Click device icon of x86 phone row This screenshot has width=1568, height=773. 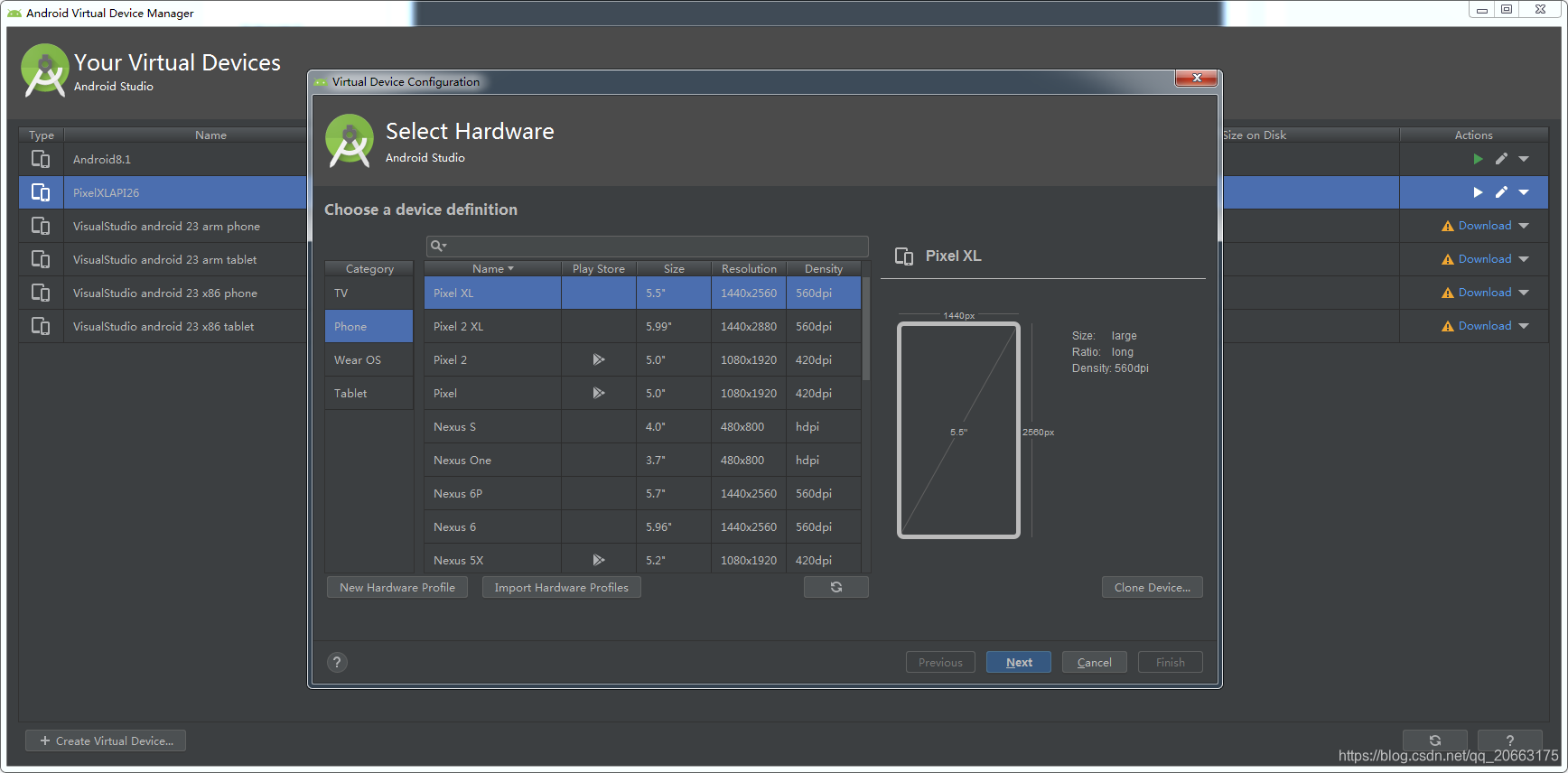tap(41, 293)
